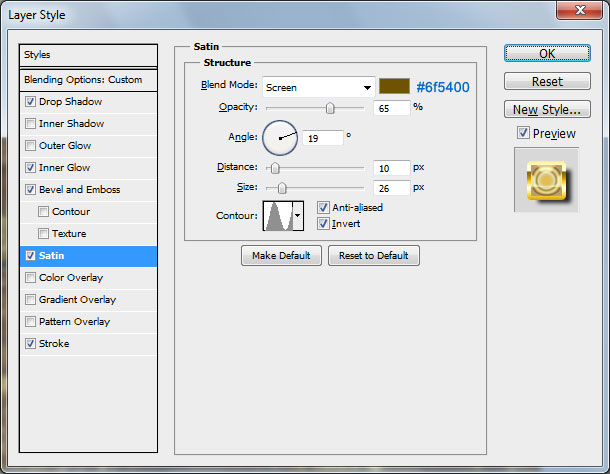Click the Distance slider handle
Viewport: 610px width, 474px height.
click(x=275, y=168)
